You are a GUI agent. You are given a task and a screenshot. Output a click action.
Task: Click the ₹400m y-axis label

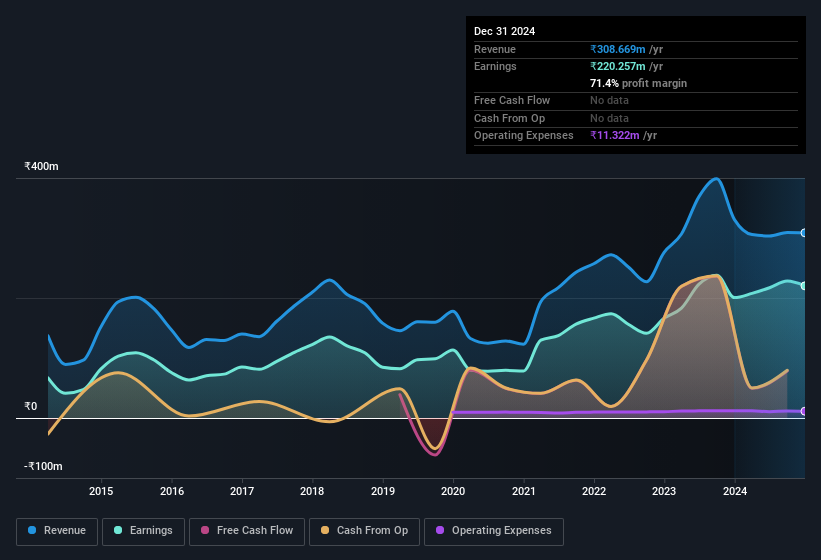click(x=41, y=166)
